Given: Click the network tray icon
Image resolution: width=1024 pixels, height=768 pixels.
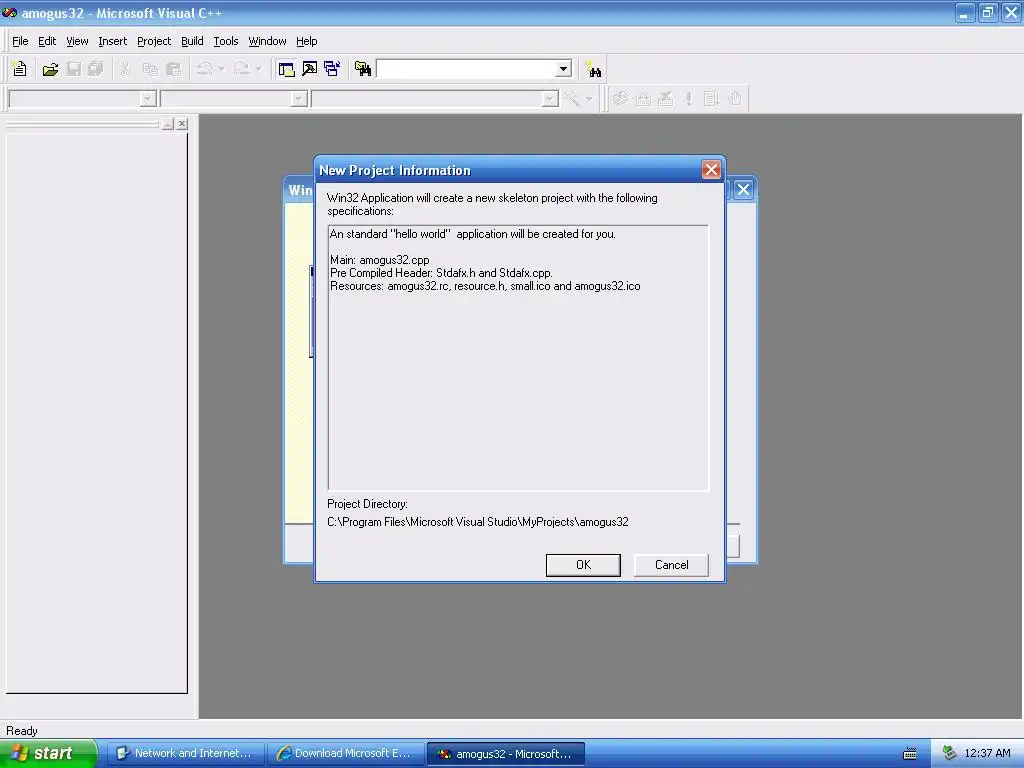Looking at the screenshot, I should (x=950, y=754).
